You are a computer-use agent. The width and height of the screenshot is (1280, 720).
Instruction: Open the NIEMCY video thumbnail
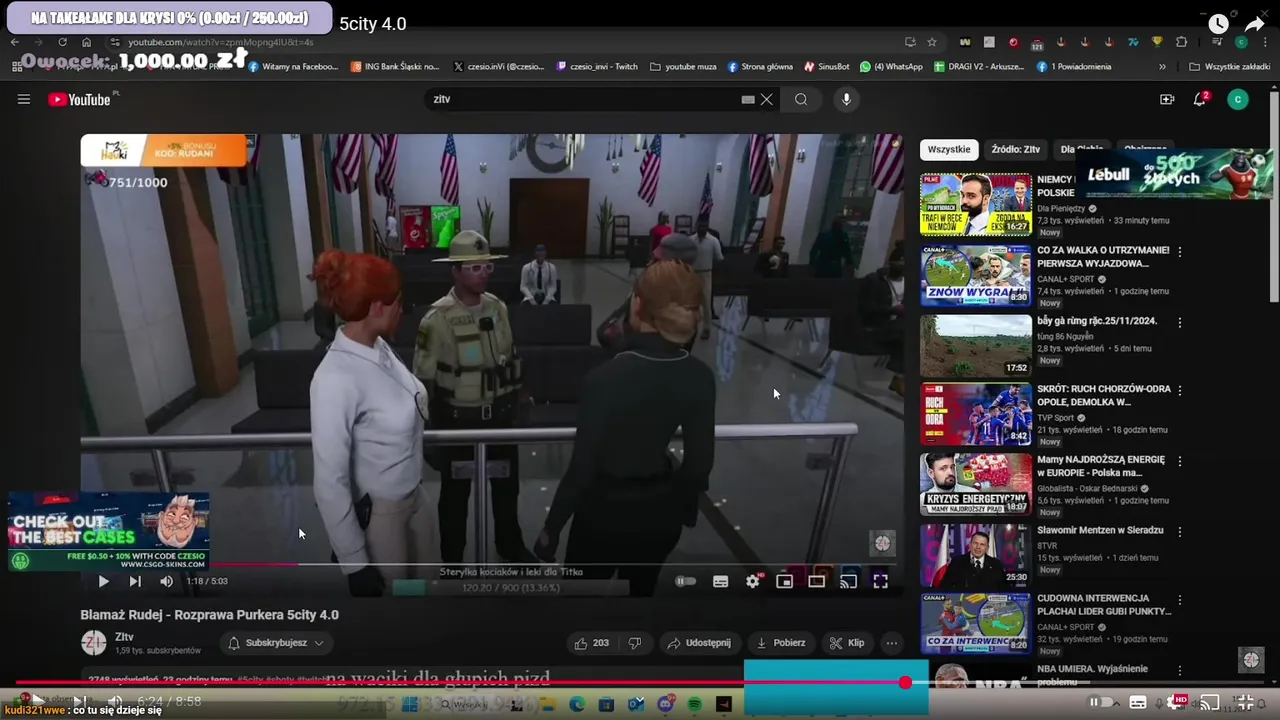[975, 204]
